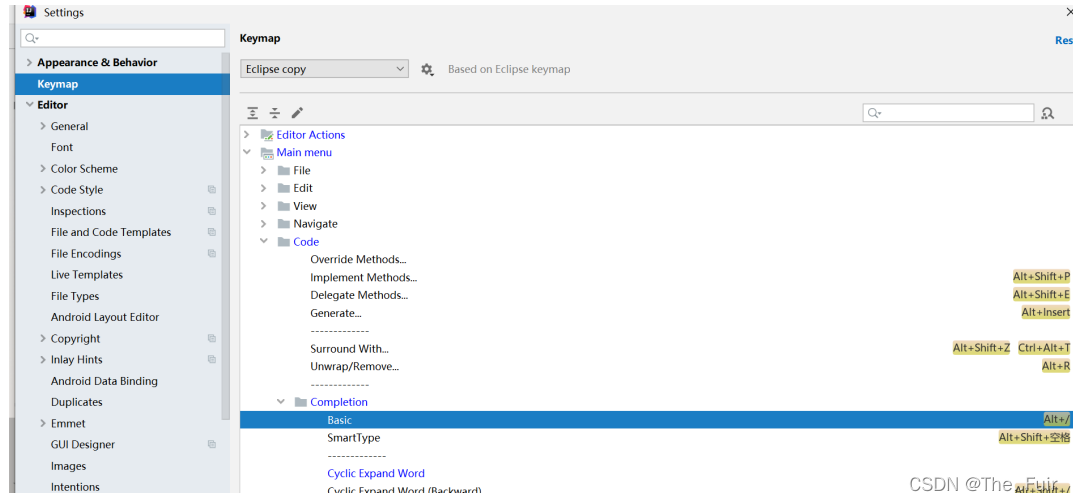Image resolution: width=1073 pixels, height=501 pixels.
Task: Click IntelliJ logo in Settings title bar
Action: click(30, 12)
